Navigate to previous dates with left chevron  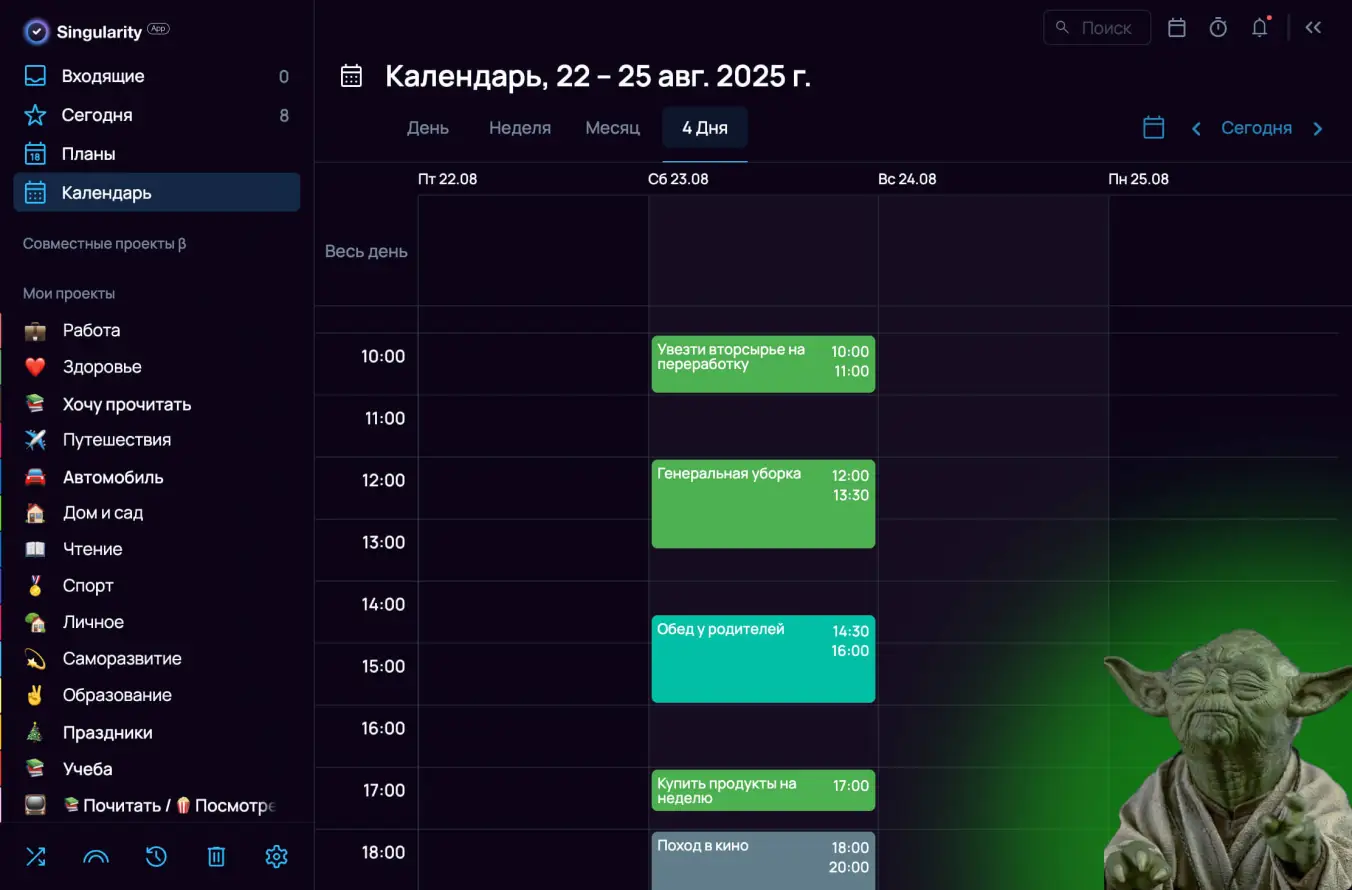[1196, 128]
